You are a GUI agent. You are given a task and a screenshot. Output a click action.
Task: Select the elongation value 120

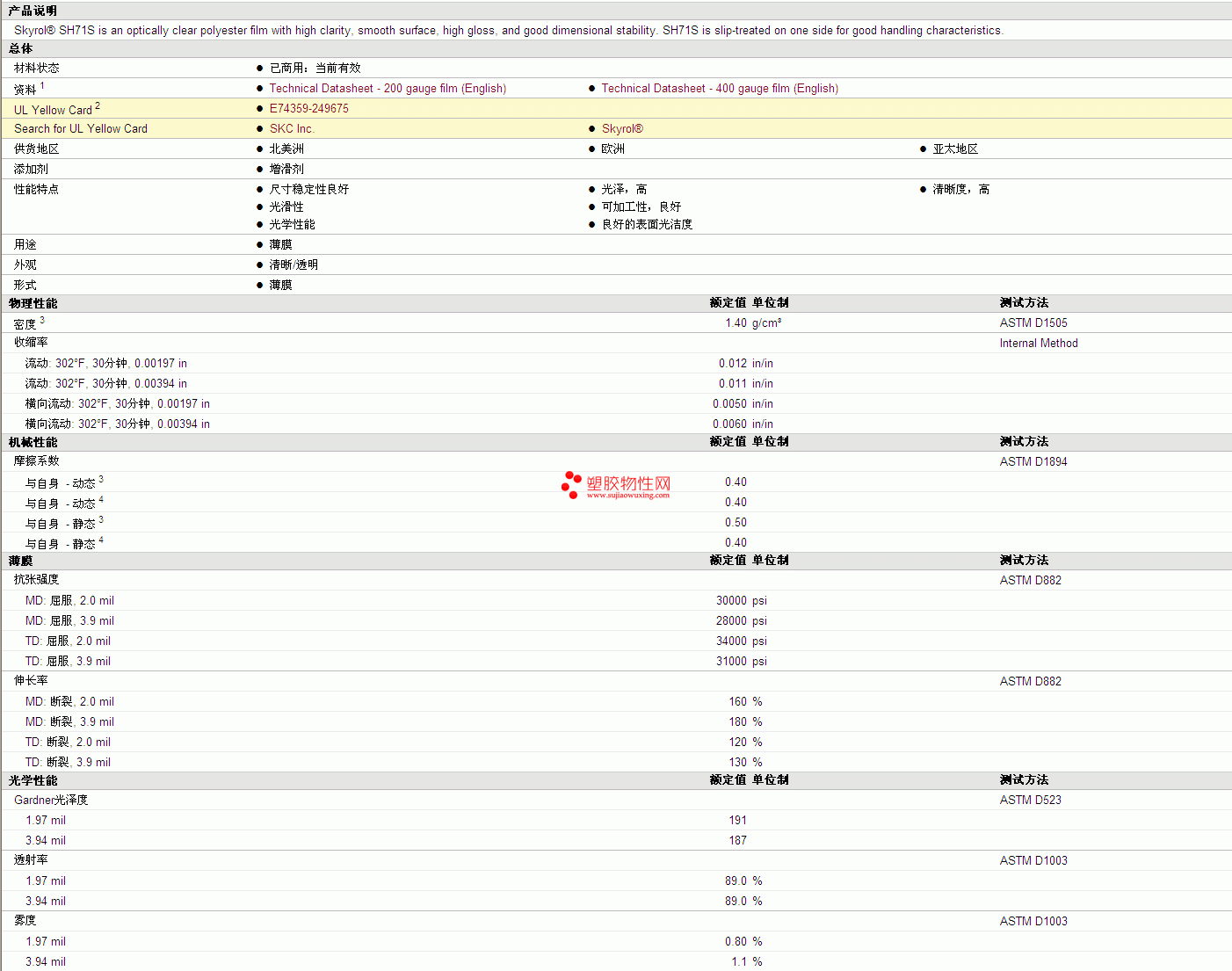pos(737,742)
